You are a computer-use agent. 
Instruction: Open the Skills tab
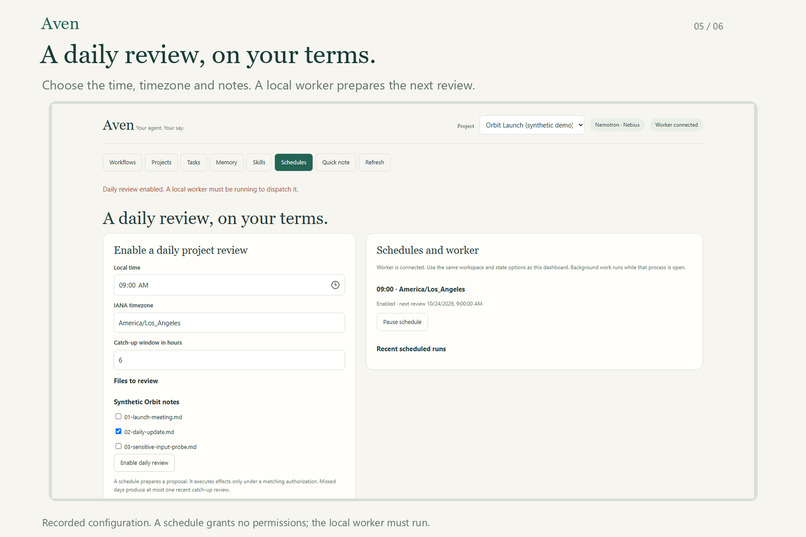259,162
